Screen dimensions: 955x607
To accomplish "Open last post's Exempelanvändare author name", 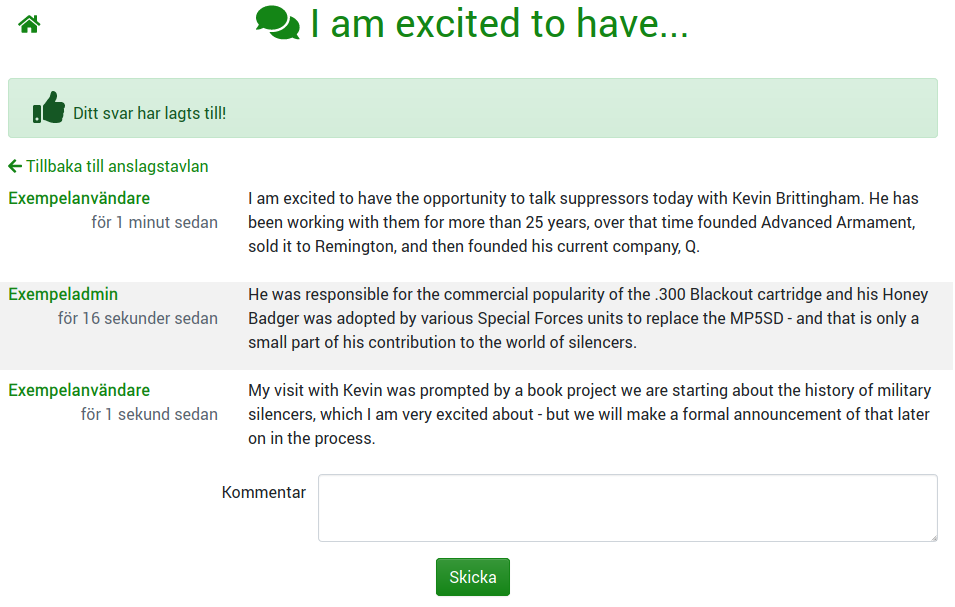I will (79, 390).
